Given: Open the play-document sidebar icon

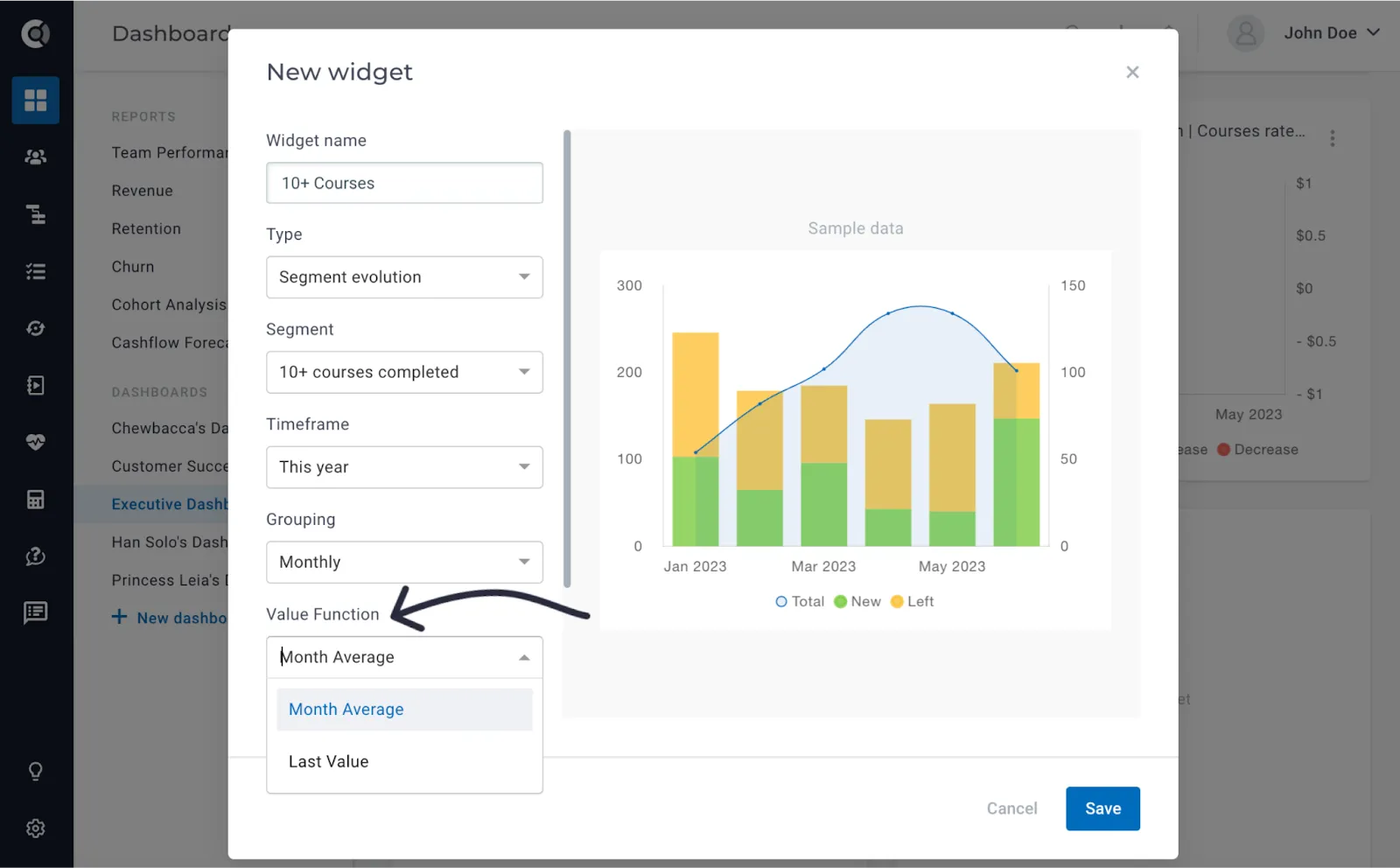Looking at the screenshot, I should tap(36, 385).
